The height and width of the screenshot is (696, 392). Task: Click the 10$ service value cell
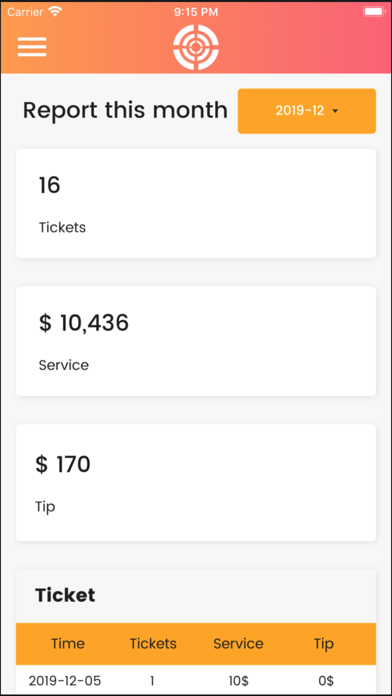[238, 680]
